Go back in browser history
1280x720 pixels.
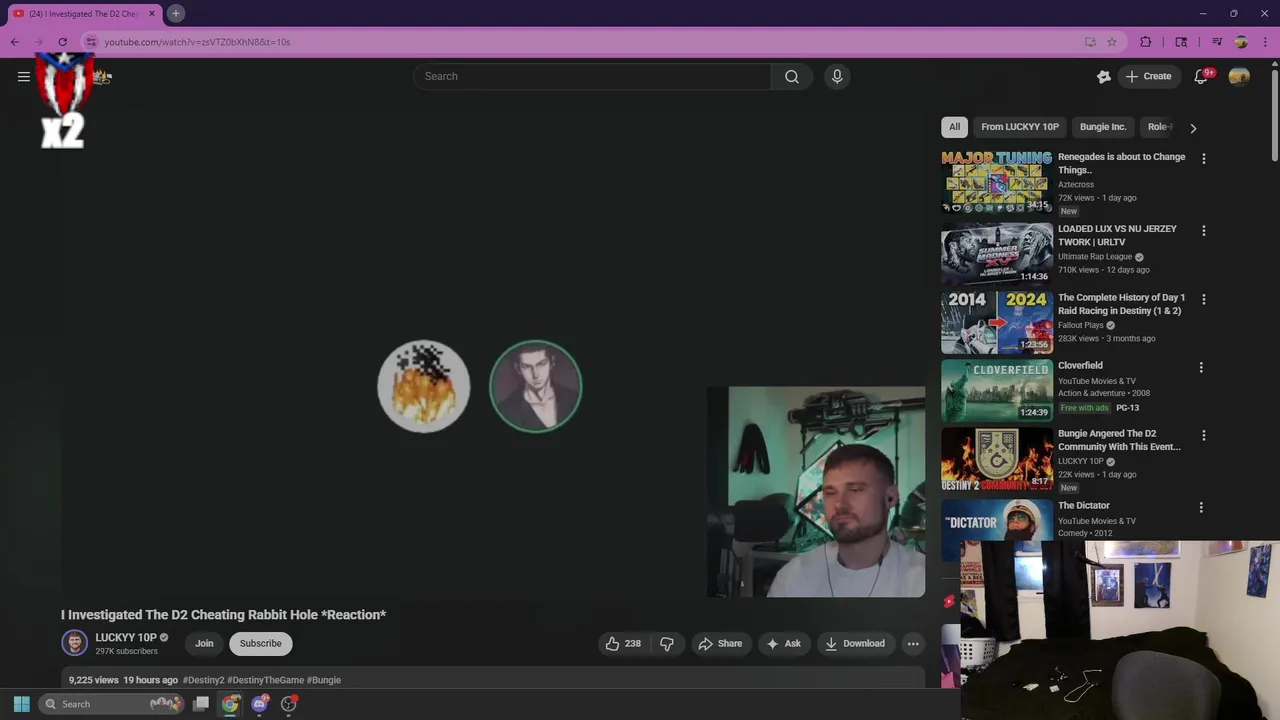tap(15, 42)
